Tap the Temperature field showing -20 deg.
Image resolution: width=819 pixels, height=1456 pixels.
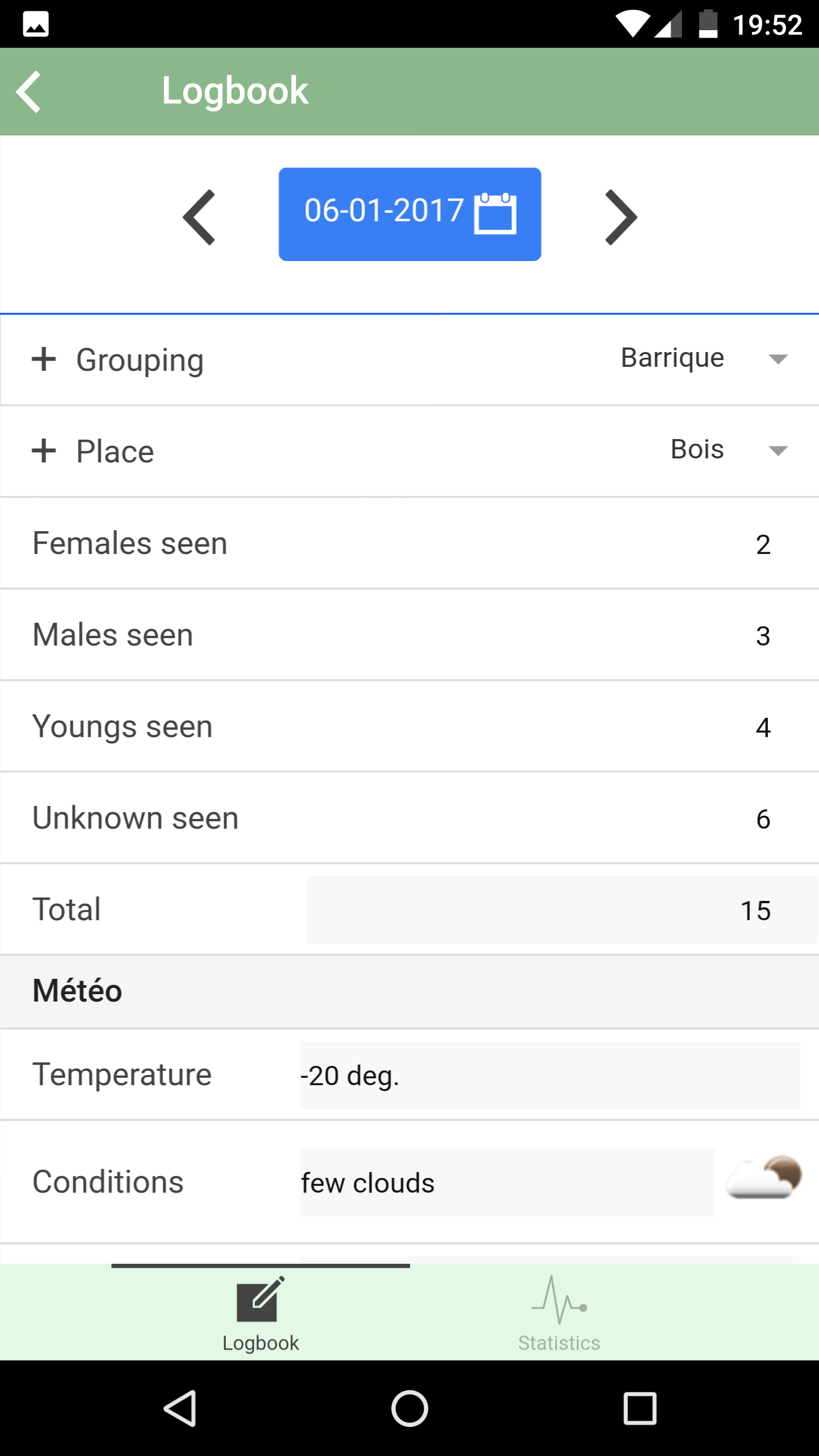tap(550, 1075)
